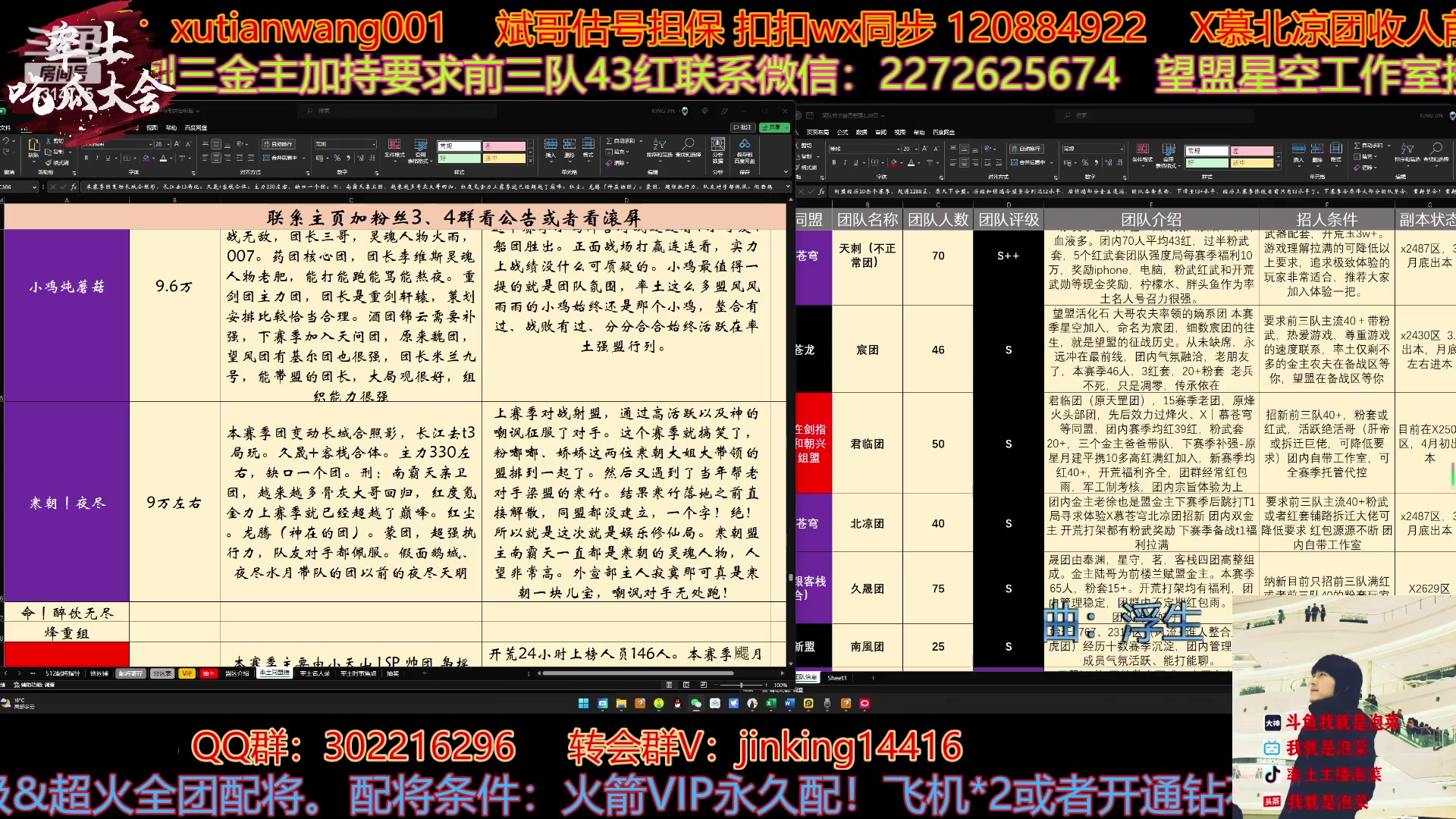The image size is (1456, 819).
Task: Click Delete cells icon in left Excel ribbon
Action: click(x=570, y=143)
